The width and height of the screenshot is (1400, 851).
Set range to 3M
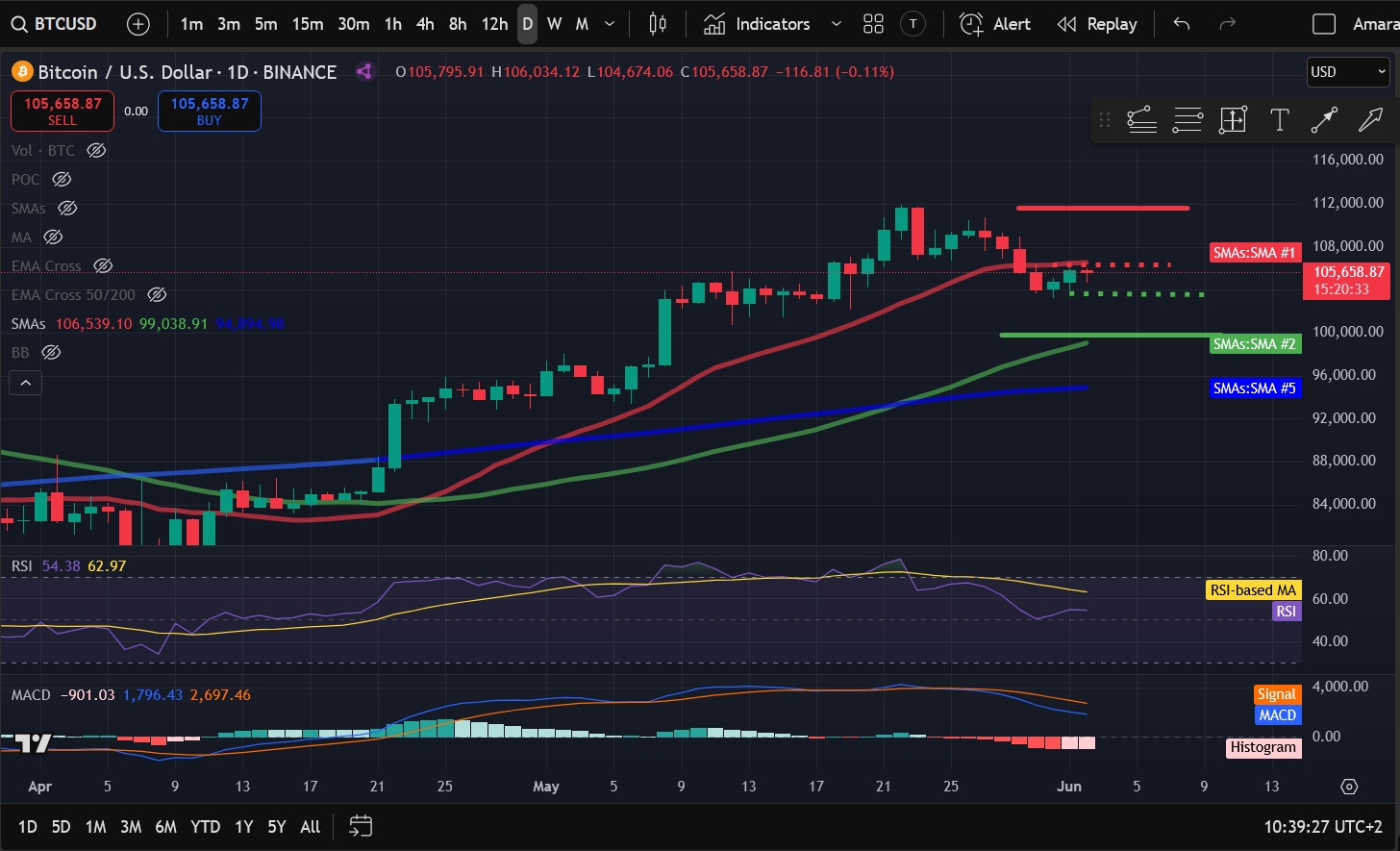pyautogui.click(x=131, y=826)
